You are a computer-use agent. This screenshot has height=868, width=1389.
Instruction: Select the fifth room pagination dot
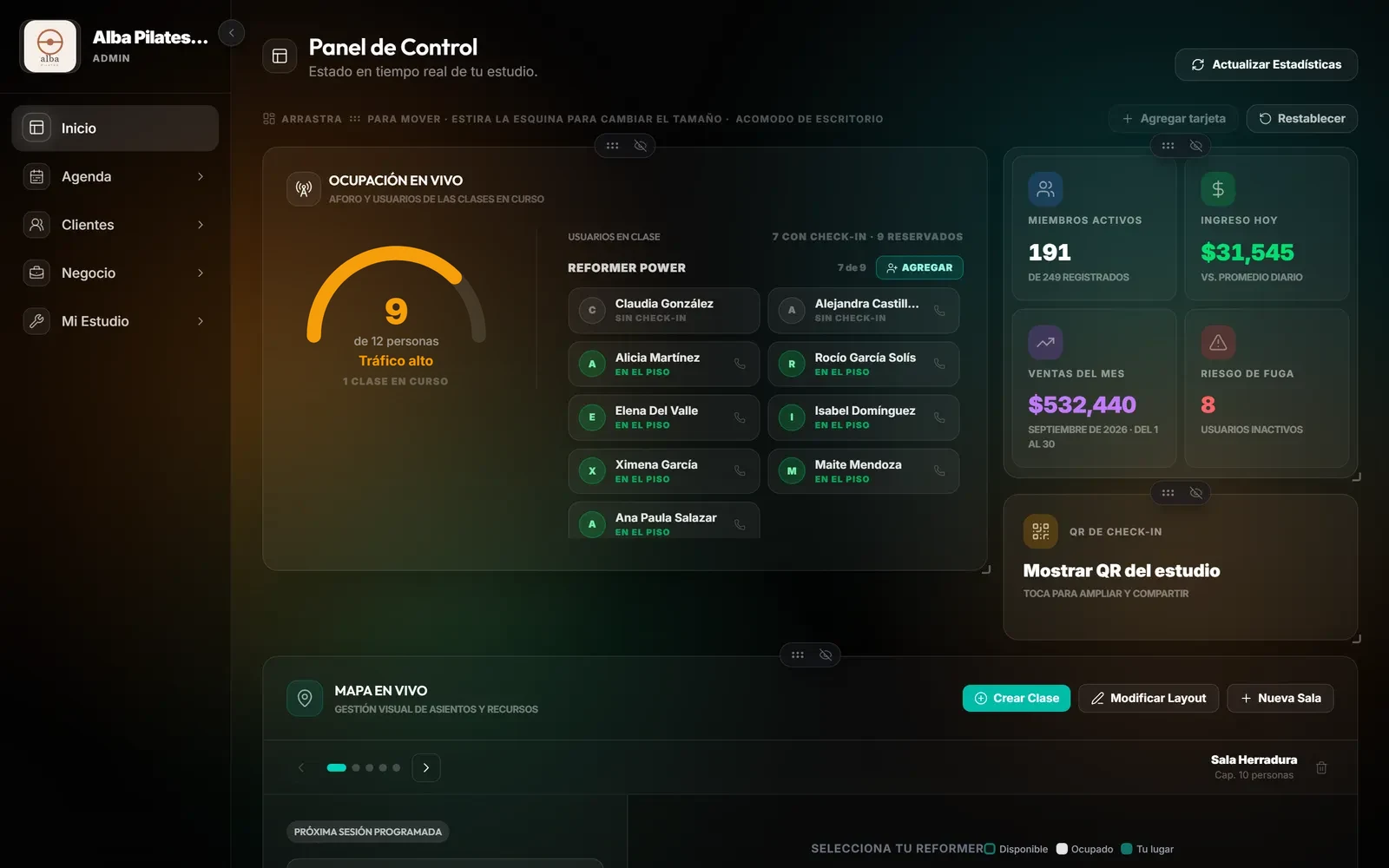[397, 767]
